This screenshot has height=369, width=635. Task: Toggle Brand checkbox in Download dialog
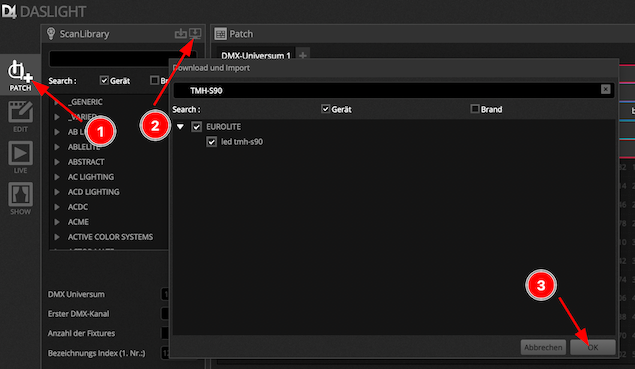(x=475, y=109)
